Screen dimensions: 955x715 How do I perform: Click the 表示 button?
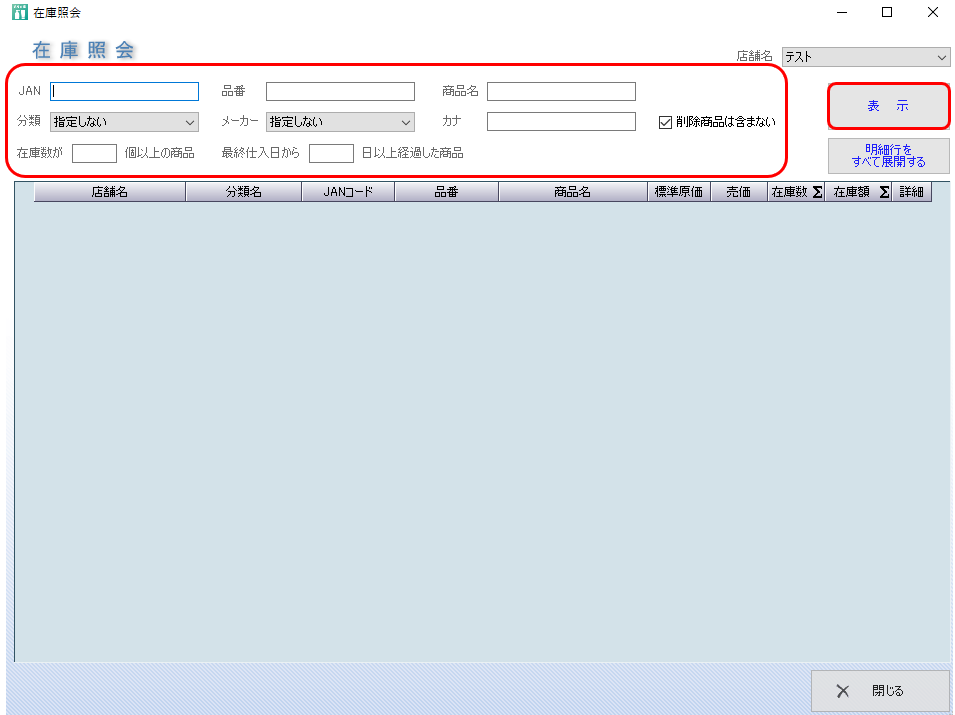(x=888, y=106)
